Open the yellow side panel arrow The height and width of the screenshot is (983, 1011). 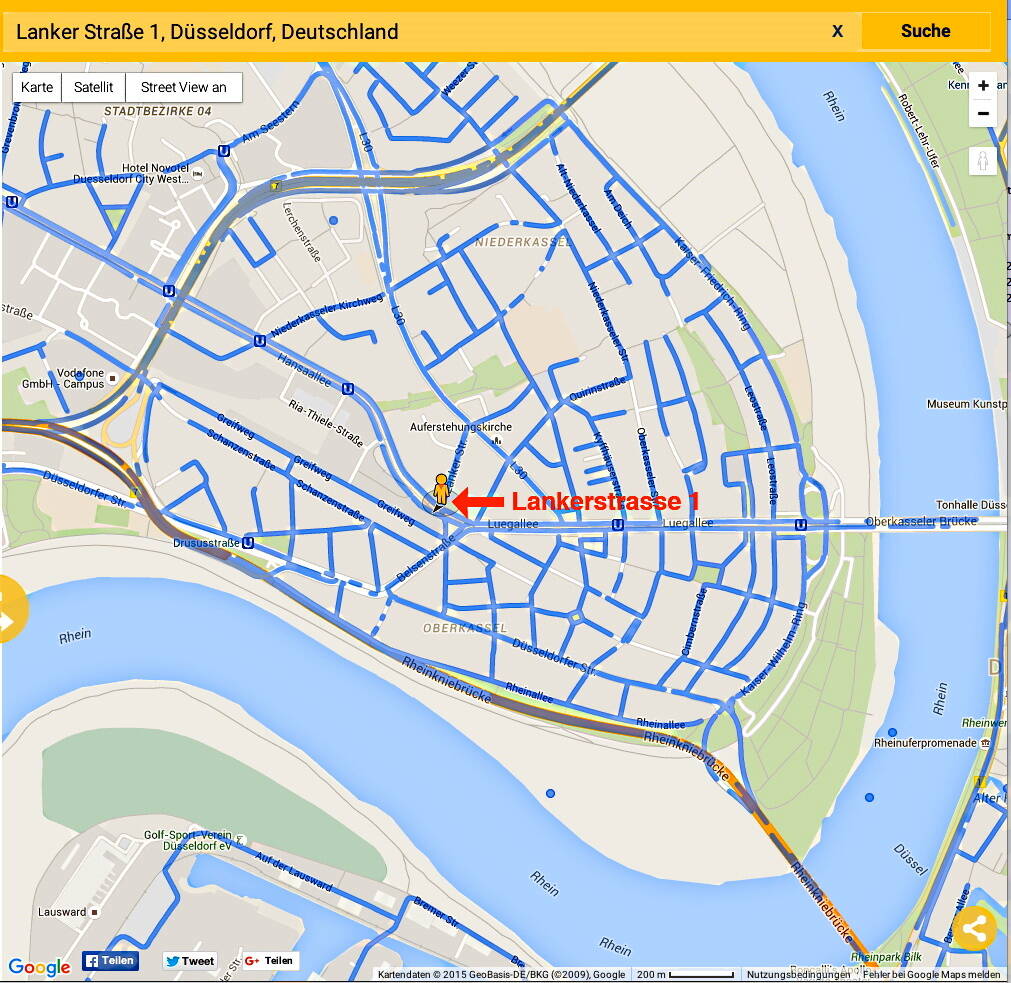click(10, 609)
